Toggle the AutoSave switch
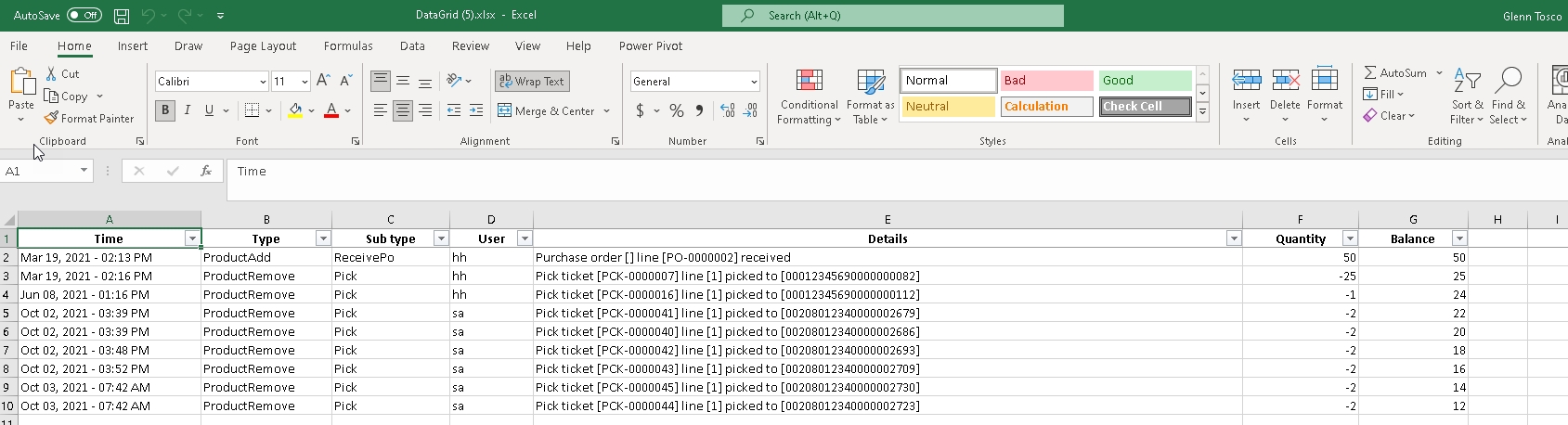Viewport: 1568px width, 425px height. pyautogui.click(x=84, y=16)
